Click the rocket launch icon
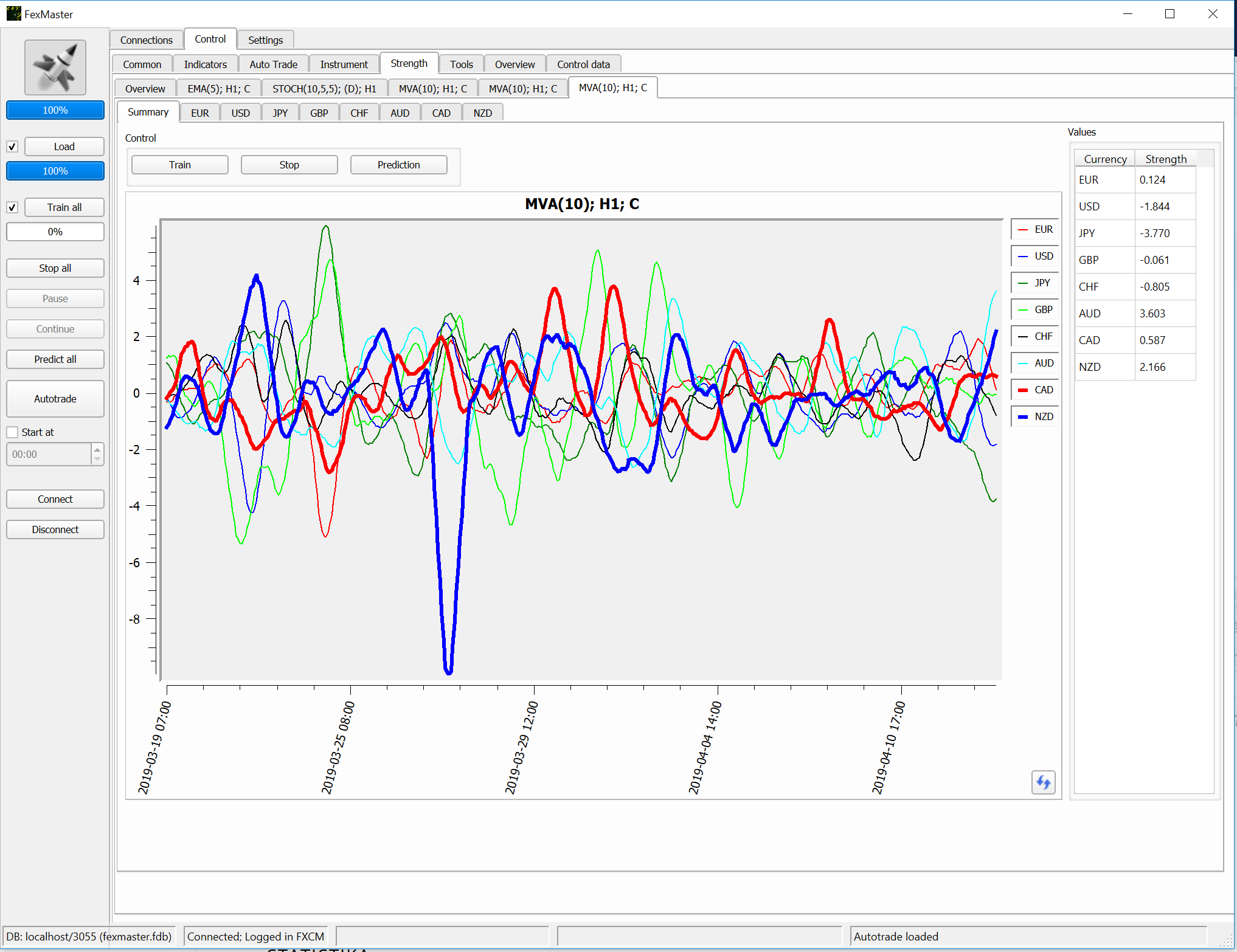 (x=55, y=67)
